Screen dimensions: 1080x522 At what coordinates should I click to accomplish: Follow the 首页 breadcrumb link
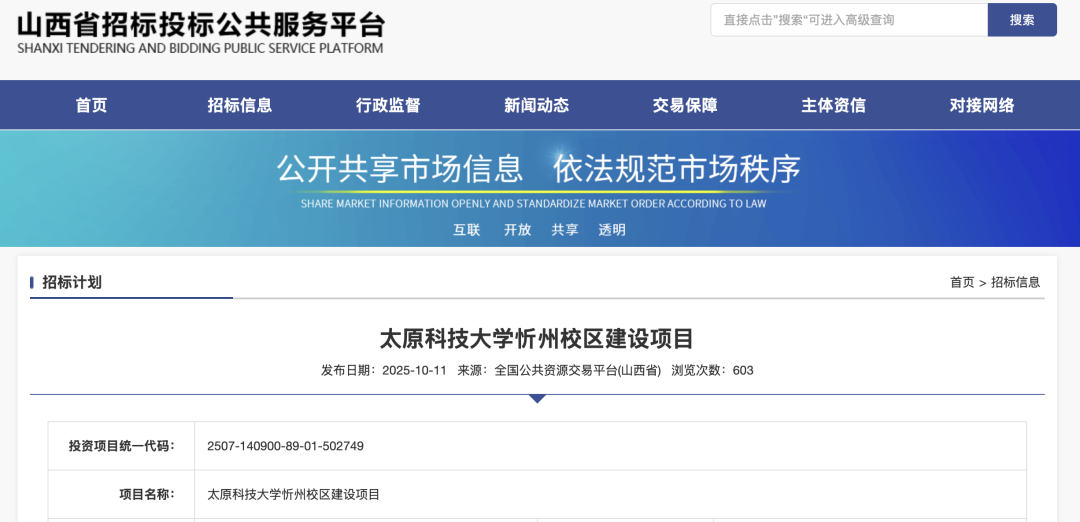coord(962,282)
